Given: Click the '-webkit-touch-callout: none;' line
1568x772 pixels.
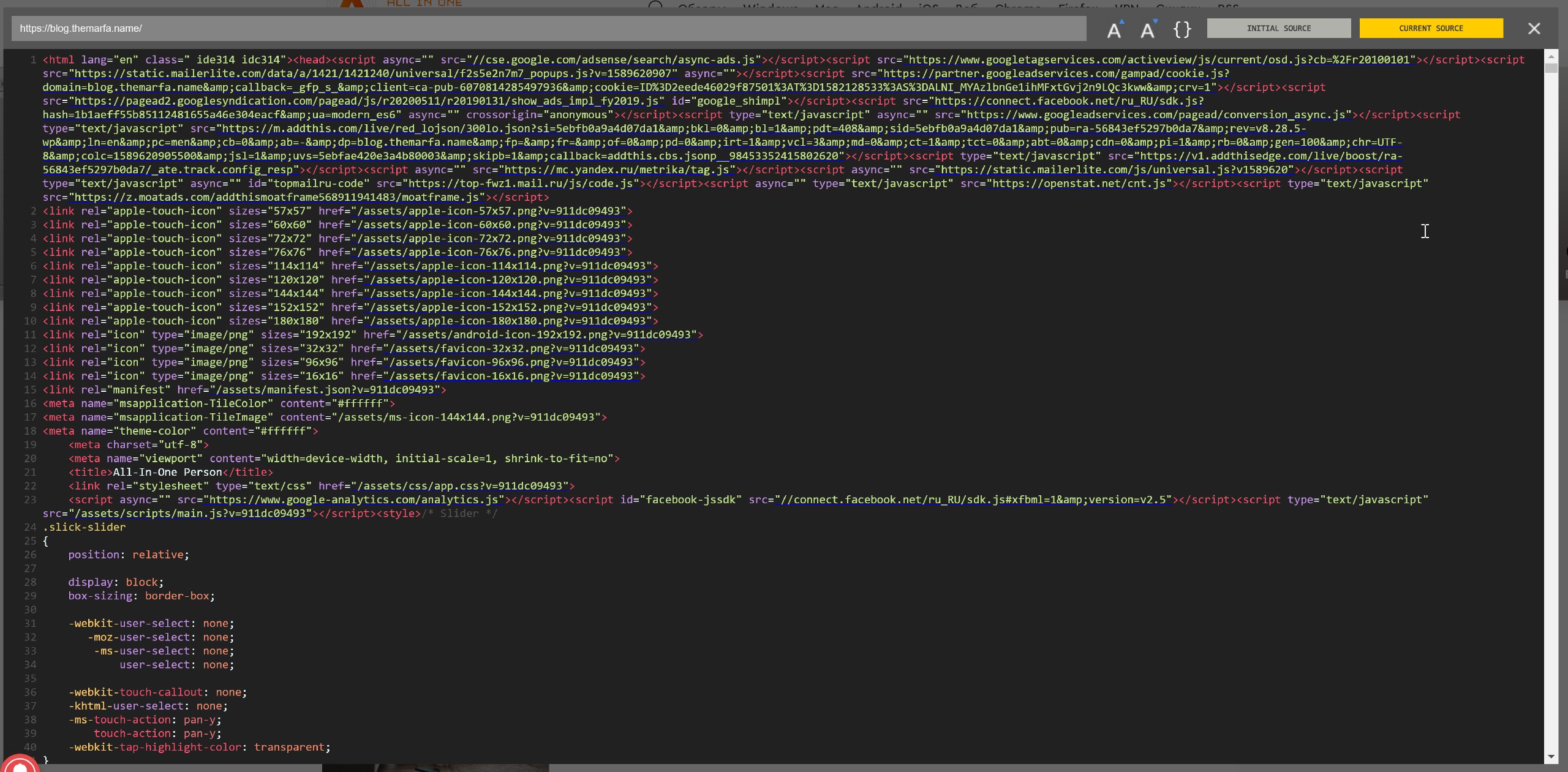Looking at the screenshot, I should coord(157,692).
